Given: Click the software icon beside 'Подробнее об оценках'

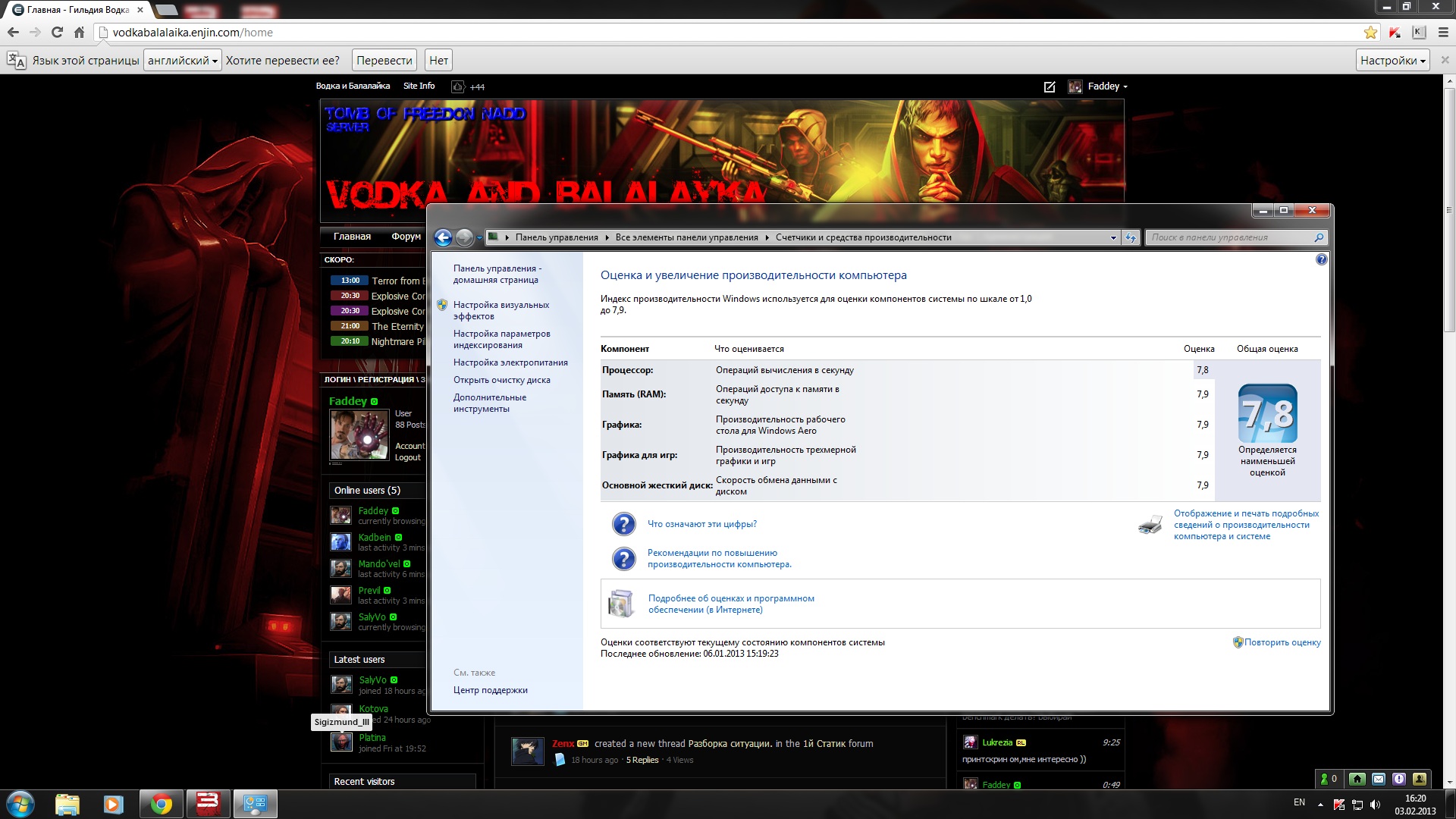Looking at the screenshot, I should pos(621,604).
